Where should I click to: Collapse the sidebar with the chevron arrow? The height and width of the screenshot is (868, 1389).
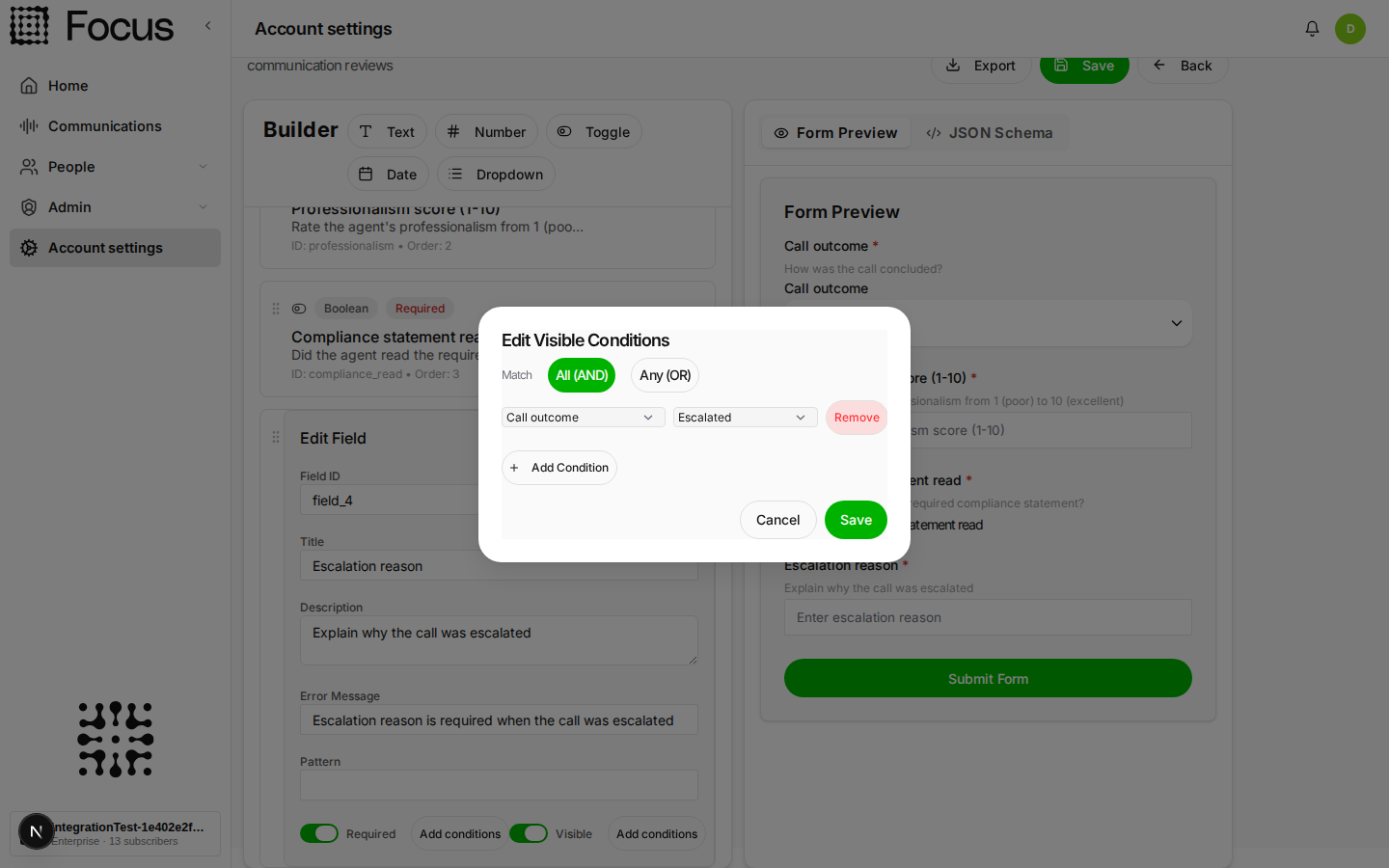pyautogui.click(x=207, y=26)
